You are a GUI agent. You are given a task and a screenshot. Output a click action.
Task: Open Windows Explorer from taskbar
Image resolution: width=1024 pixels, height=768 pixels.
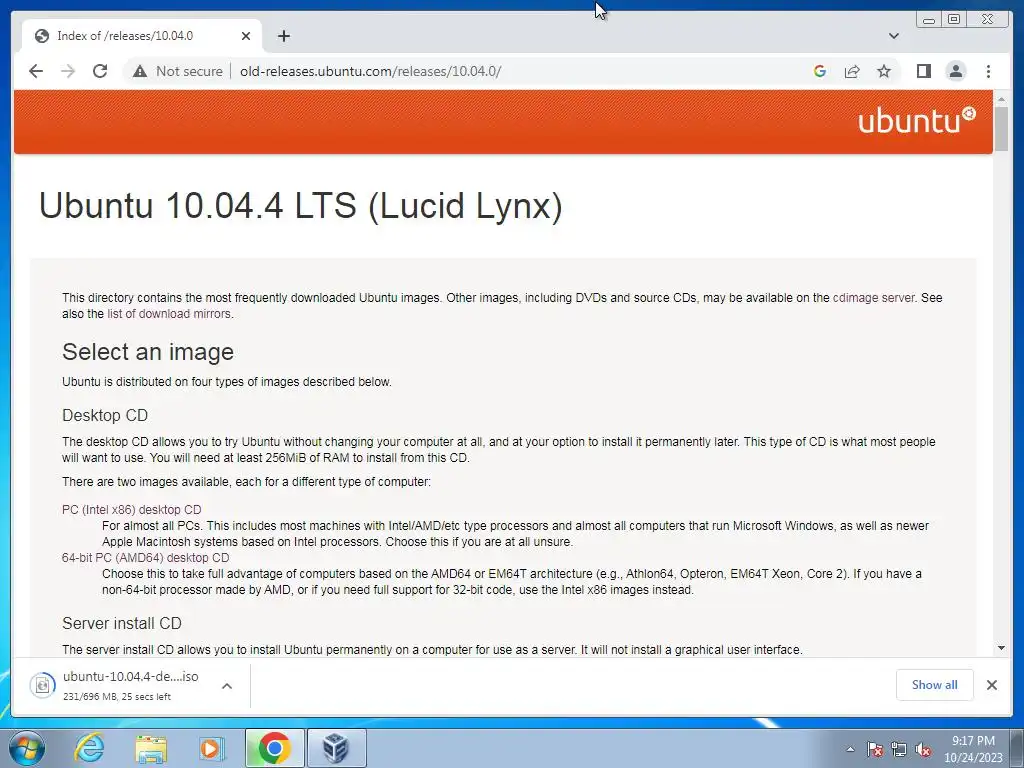pyautogui.click(x=151, y=748)
